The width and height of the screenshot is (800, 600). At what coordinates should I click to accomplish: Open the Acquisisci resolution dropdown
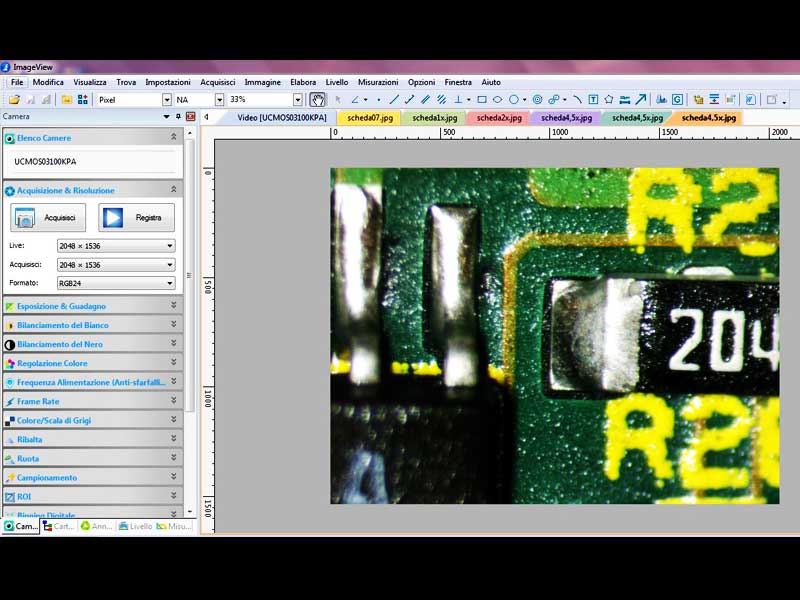[170, 265]
